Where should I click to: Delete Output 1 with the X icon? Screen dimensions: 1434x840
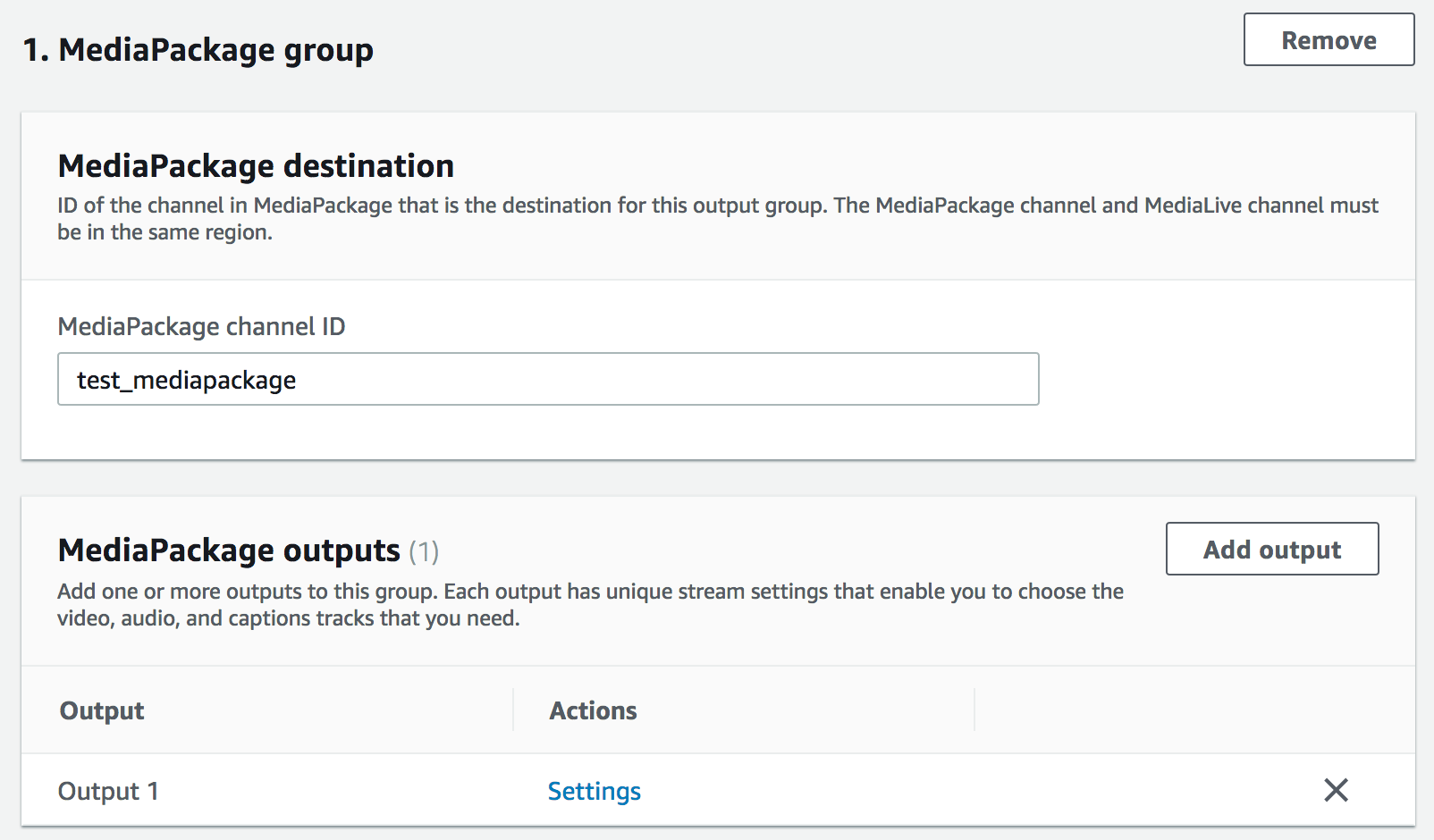(x=1336, y=790)
